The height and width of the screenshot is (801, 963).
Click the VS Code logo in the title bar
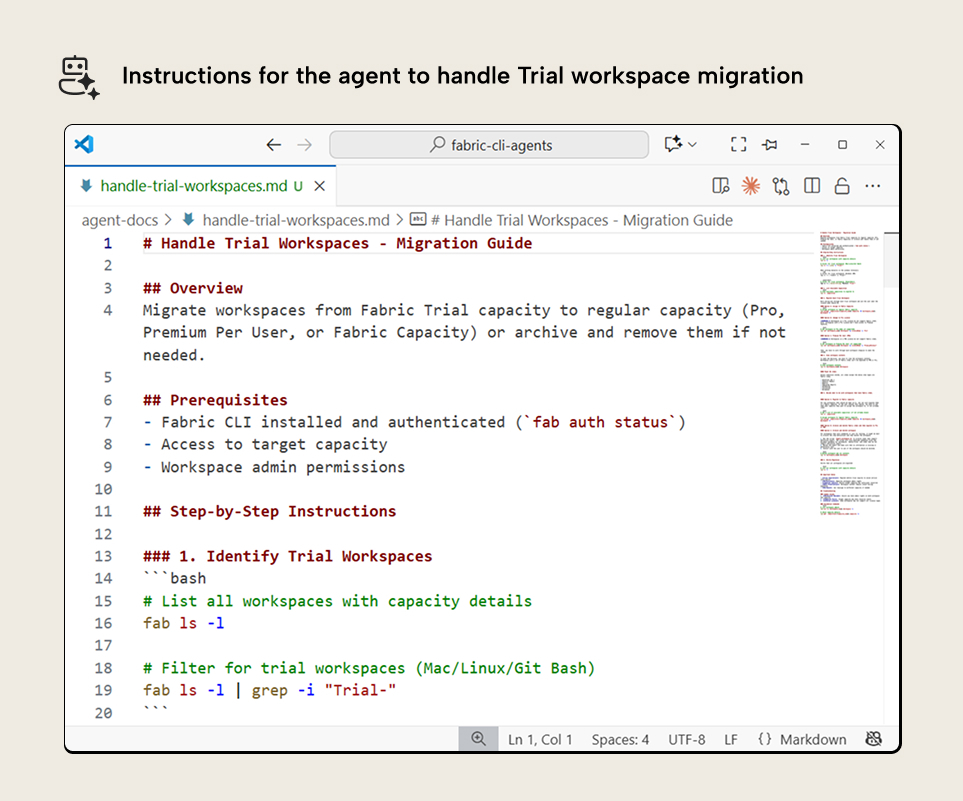pyautogui.click(x=84, y=144)
